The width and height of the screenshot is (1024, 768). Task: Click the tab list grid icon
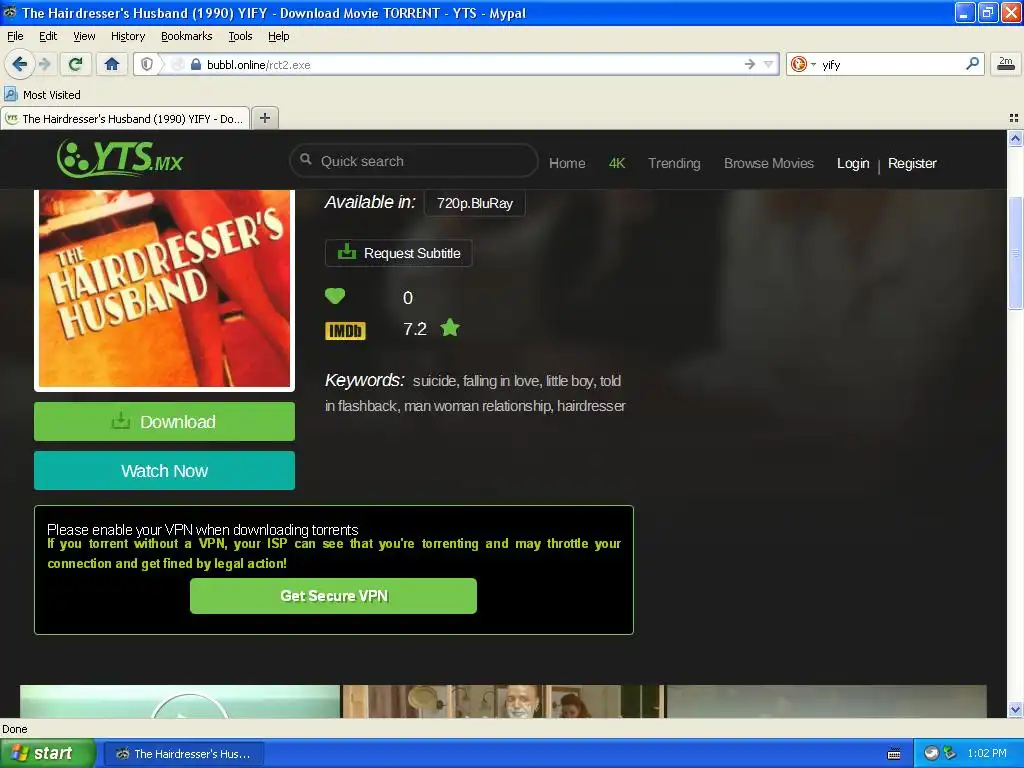coord(1014,118)
